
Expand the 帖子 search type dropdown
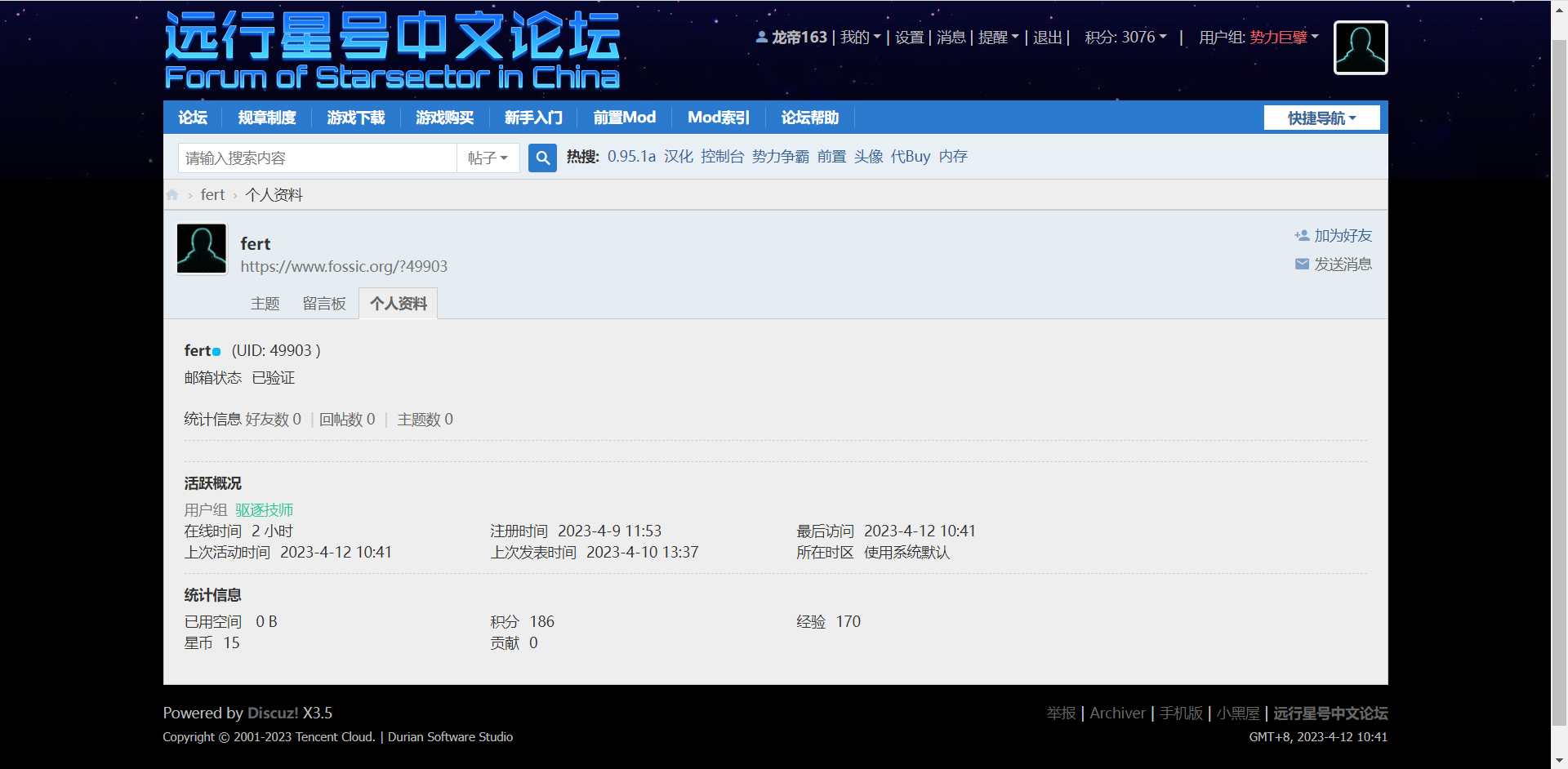(488, 158)
